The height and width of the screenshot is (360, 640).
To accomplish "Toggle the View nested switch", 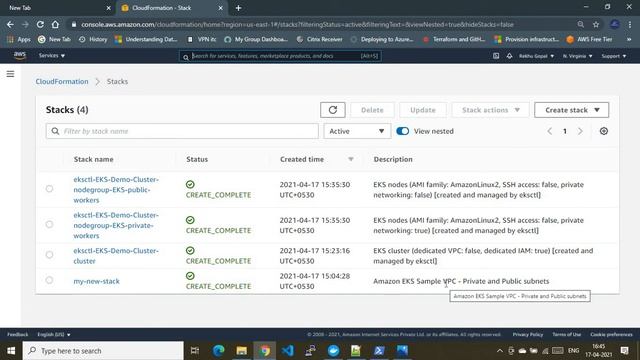I will [x=402, y=131].
